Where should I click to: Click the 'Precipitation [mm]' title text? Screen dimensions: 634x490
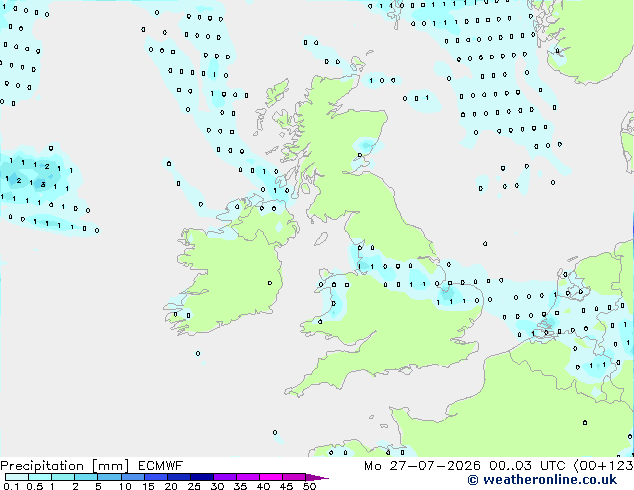[x=65, y=466]
